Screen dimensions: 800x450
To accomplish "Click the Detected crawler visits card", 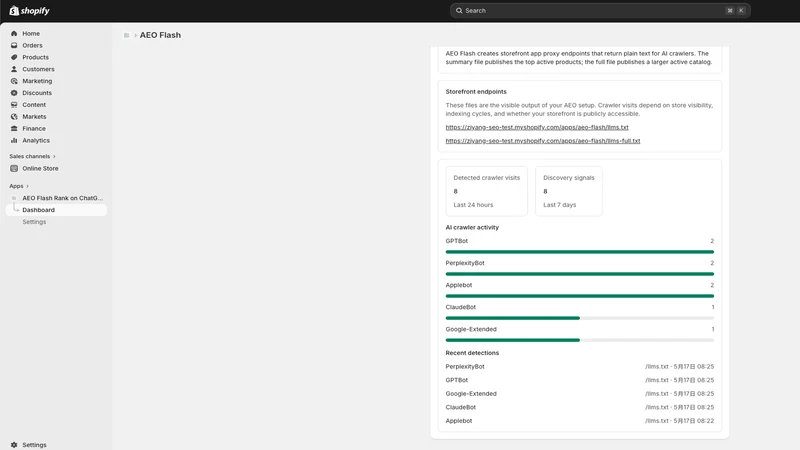I will (x=486, y=191).
